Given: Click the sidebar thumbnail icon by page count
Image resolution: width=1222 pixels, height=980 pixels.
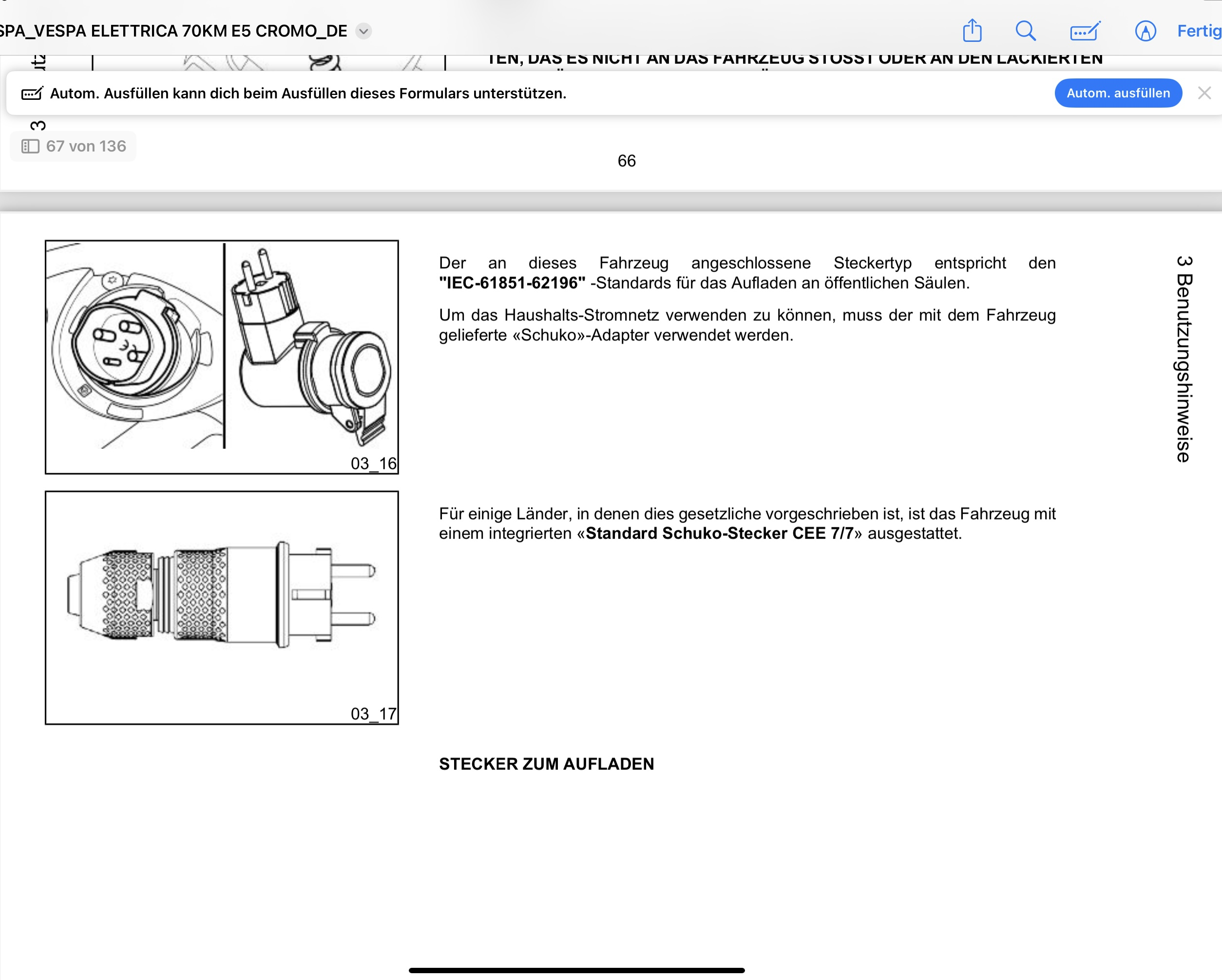Looking at the screenshot, I should tap(30, 147).
